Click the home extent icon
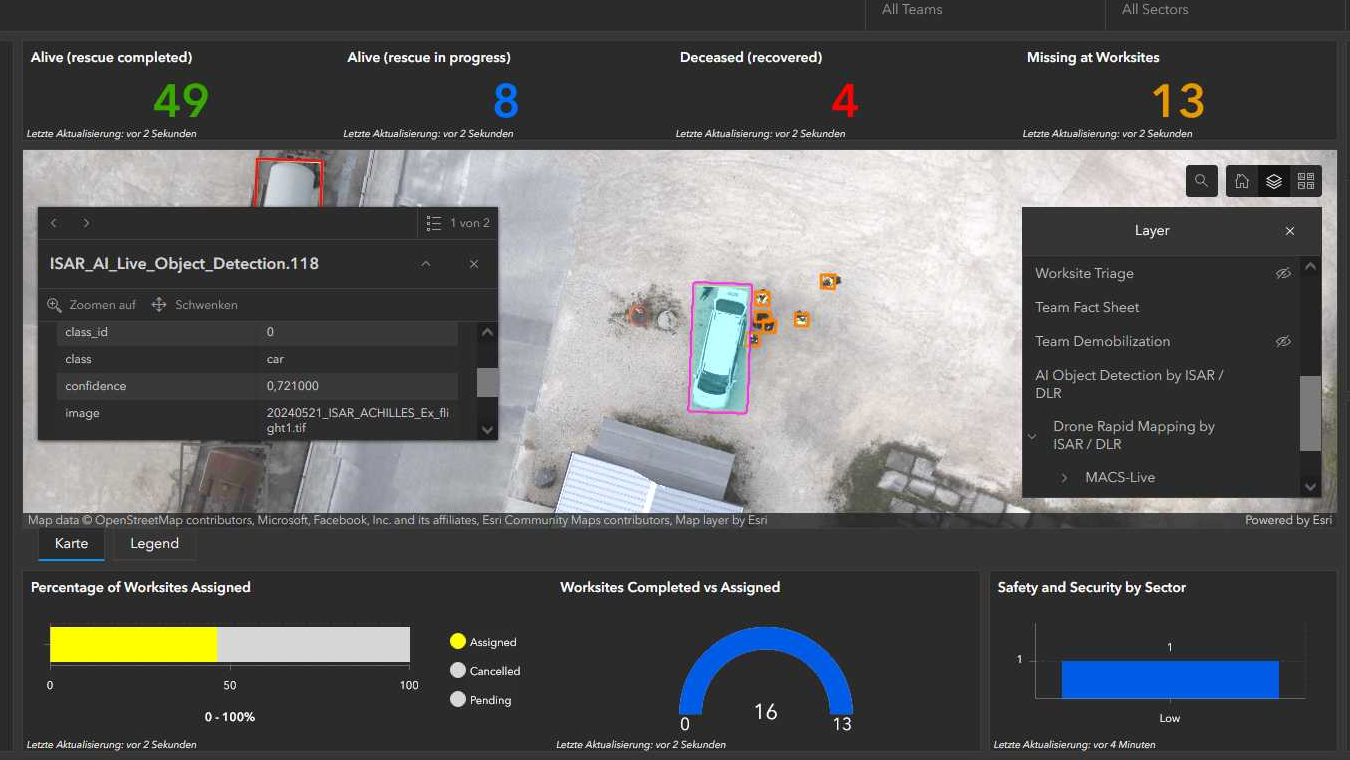This screenshot has height=760, width=1350. tap(1242, 181)
